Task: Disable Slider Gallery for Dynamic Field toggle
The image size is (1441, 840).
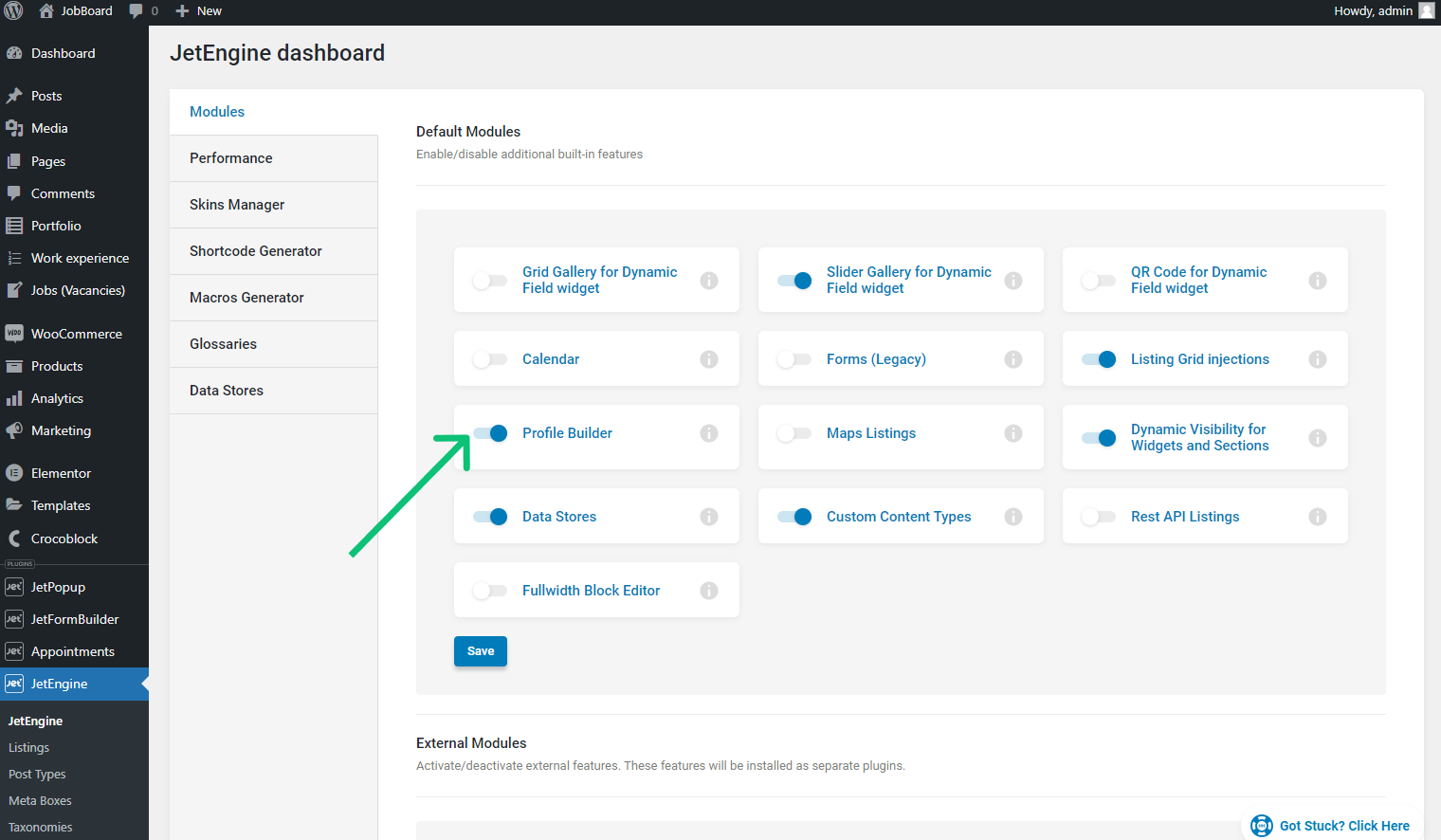Action: 794,281
